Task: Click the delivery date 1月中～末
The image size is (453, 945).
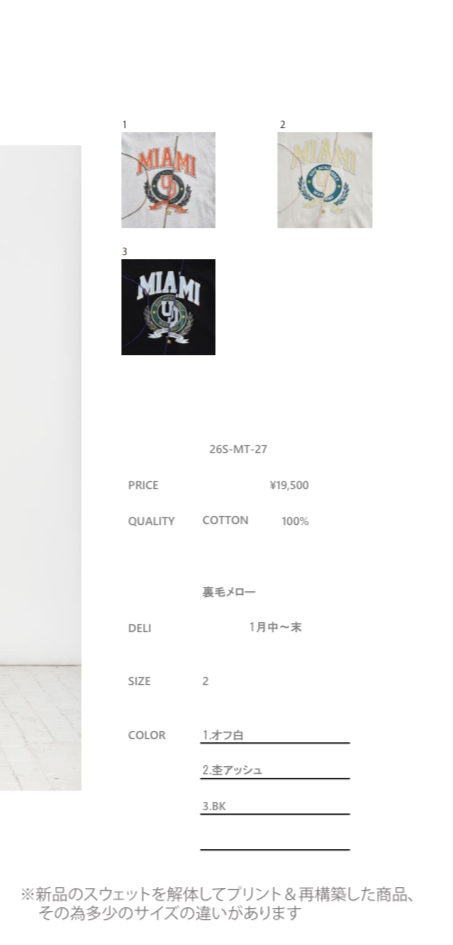Action: click(x=275, y=627)
